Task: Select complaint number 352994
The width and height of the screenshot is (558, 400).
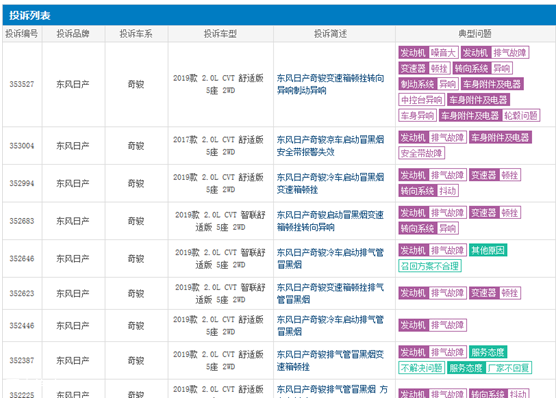Action: point(22,184)
